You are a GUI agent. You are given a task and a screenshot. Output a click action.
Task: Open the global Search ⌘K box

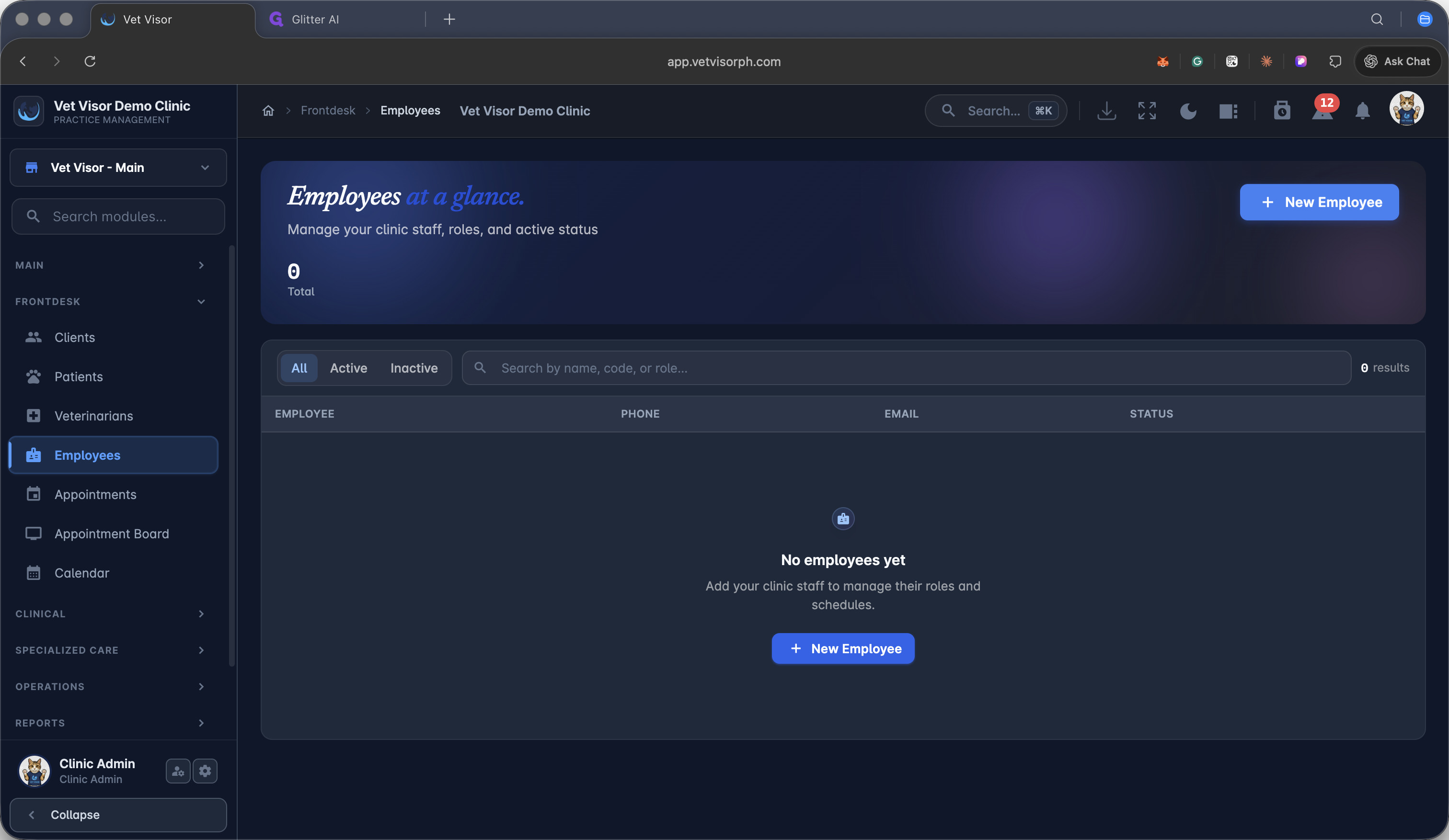pos(995,110)
